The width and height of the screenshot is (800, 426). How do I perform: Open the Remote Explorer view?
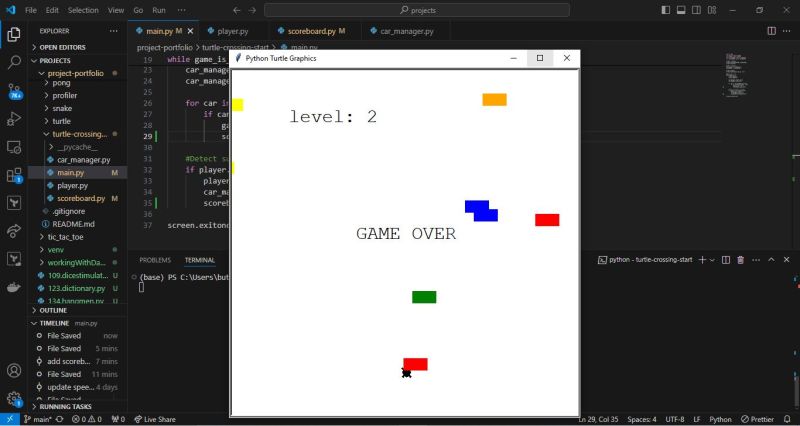point(14,147)
